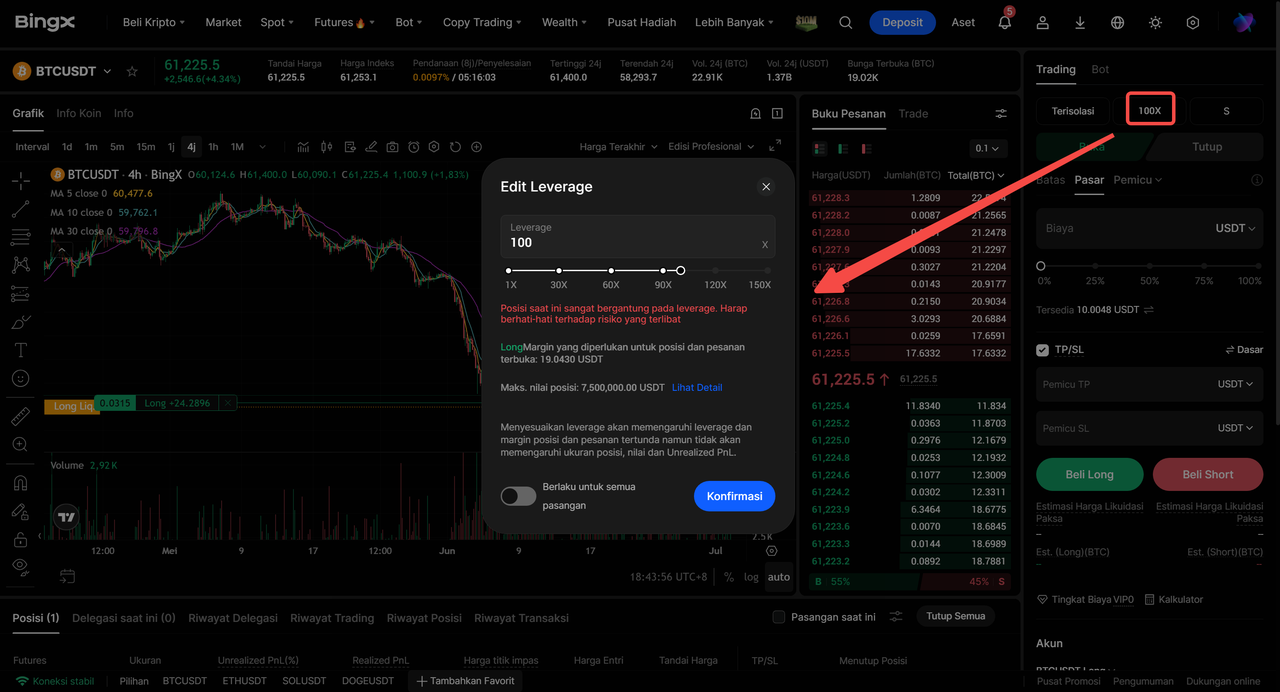Image resolution: width=1280 pixels, height=692 pixels.
Task: Click the Leverage input field showing 100
Action: (638, 236)
